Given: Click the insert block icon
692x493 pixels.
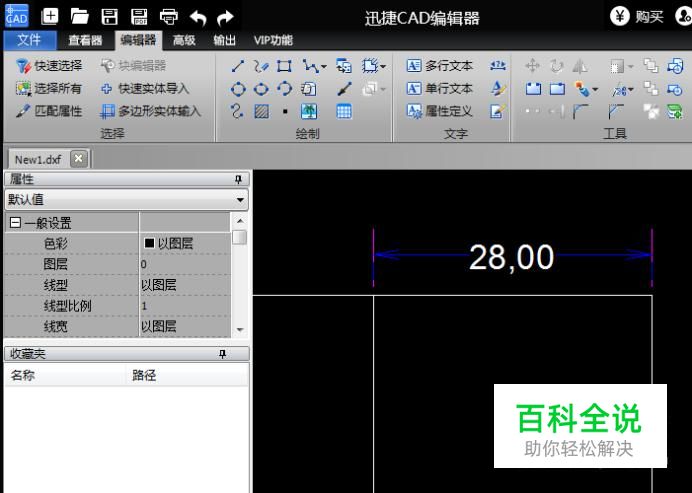Looking at the screenshot, I should pyautogui.click(x=344, y=66).
